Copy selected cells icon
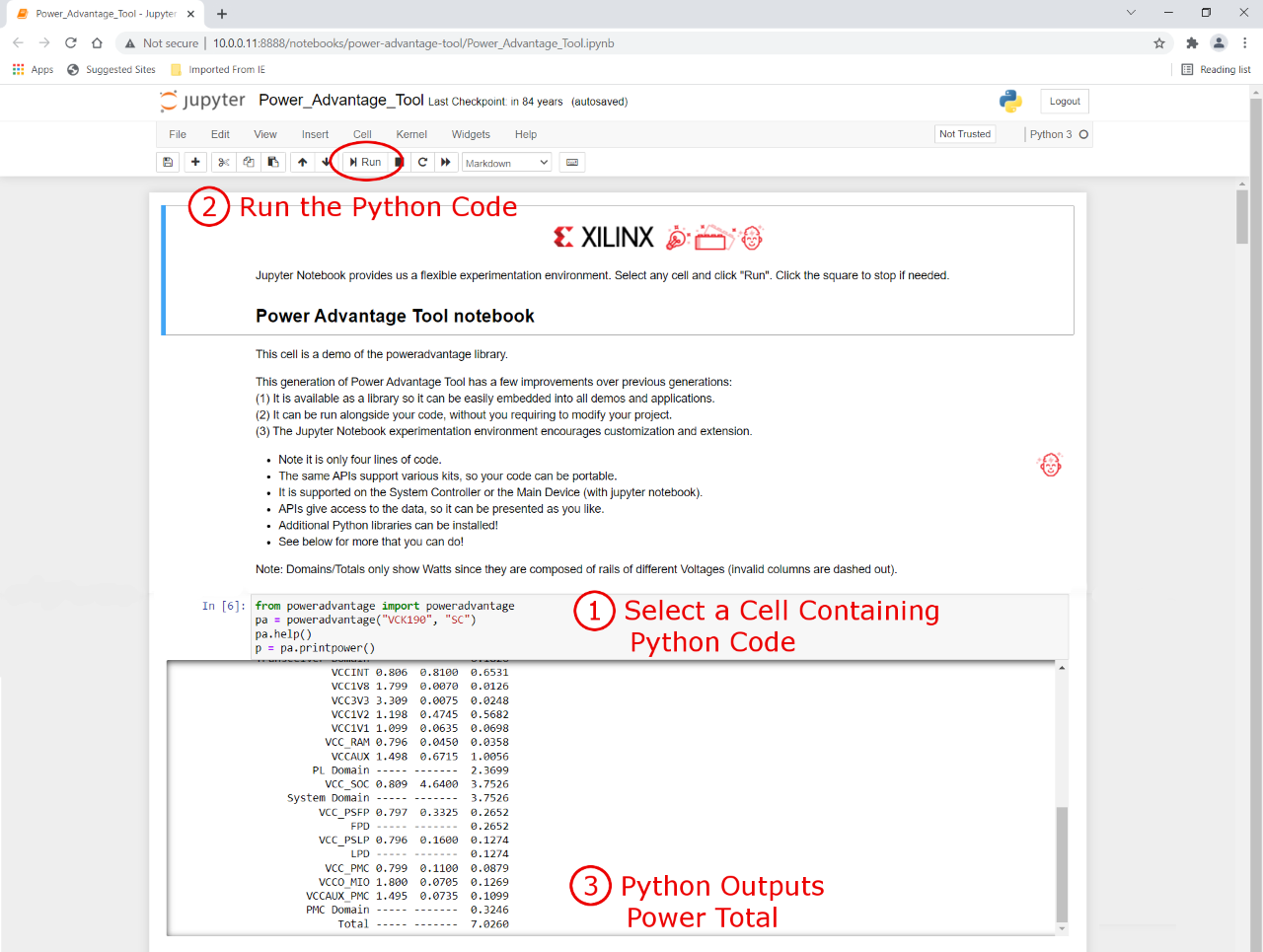 249,162
